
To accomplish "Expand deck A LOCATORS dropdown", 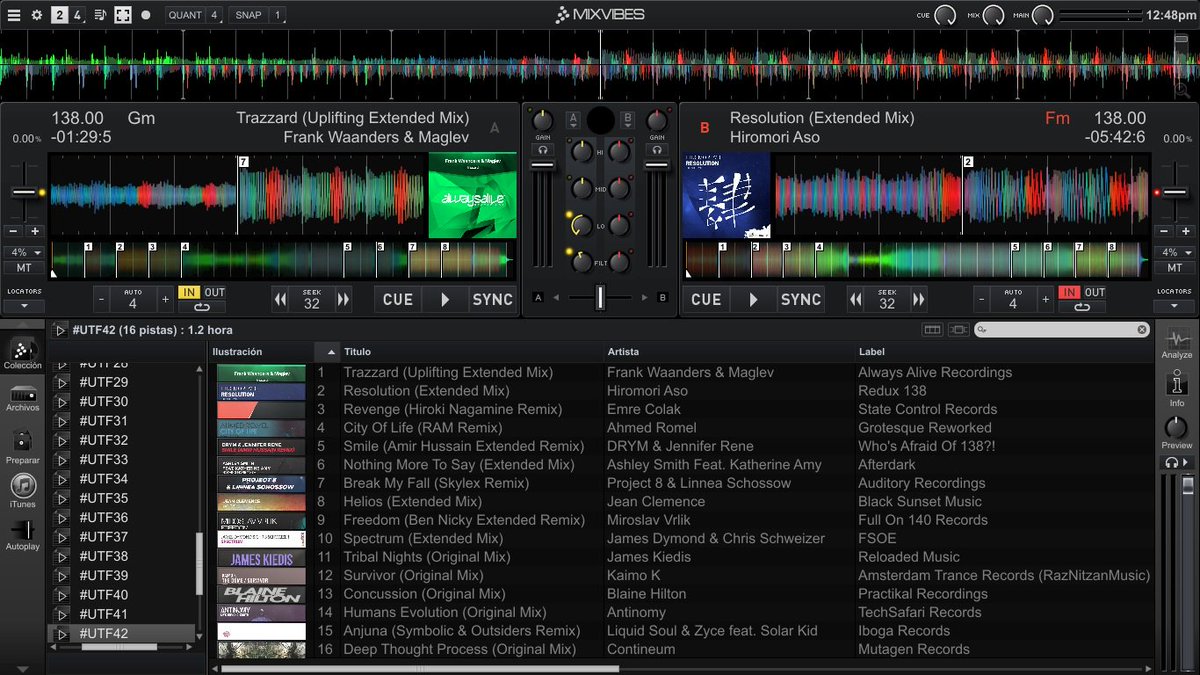I will click(x=24, y=306).
